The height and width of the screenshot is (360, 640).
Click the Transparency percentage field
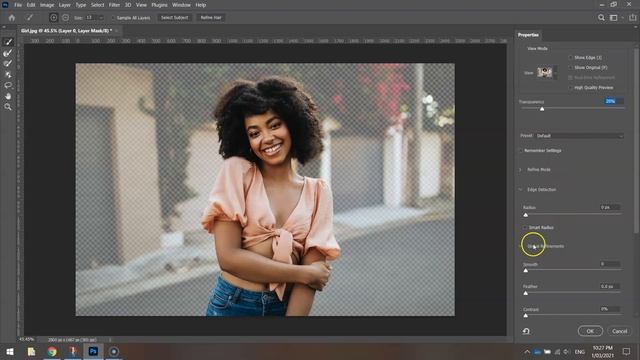click(x=613, y=101)
